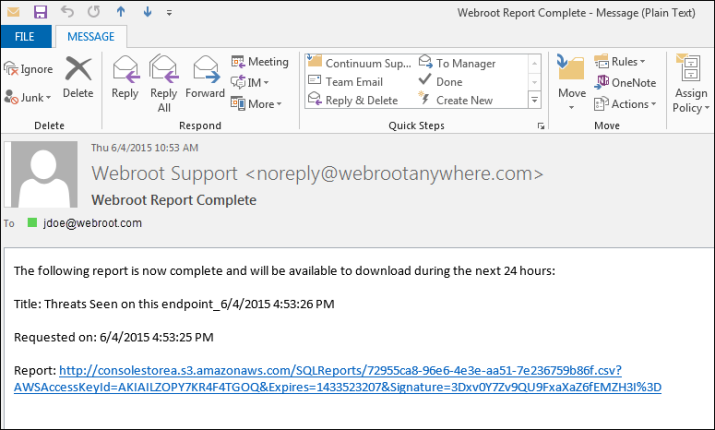The width and height of the screenshot is (715, 430).
Task: Run Continuum Sup... quick step
Action: pos(360,63)
